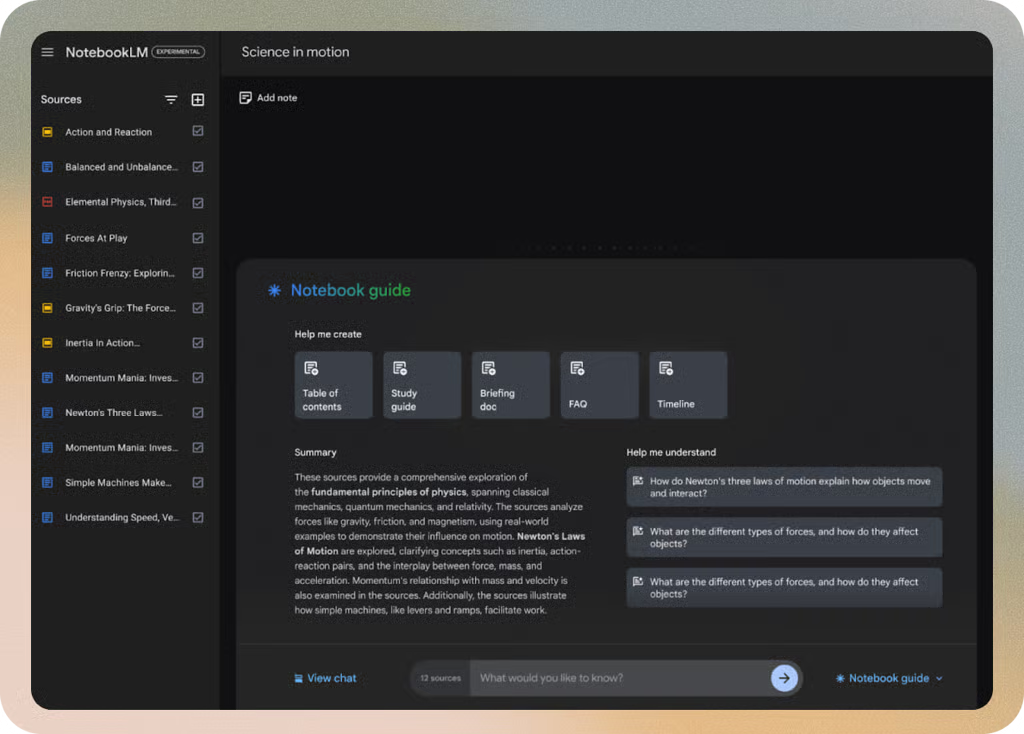Uncheck the Action and Reaction source
The image size is (1024, 734).
click(198, 132)
